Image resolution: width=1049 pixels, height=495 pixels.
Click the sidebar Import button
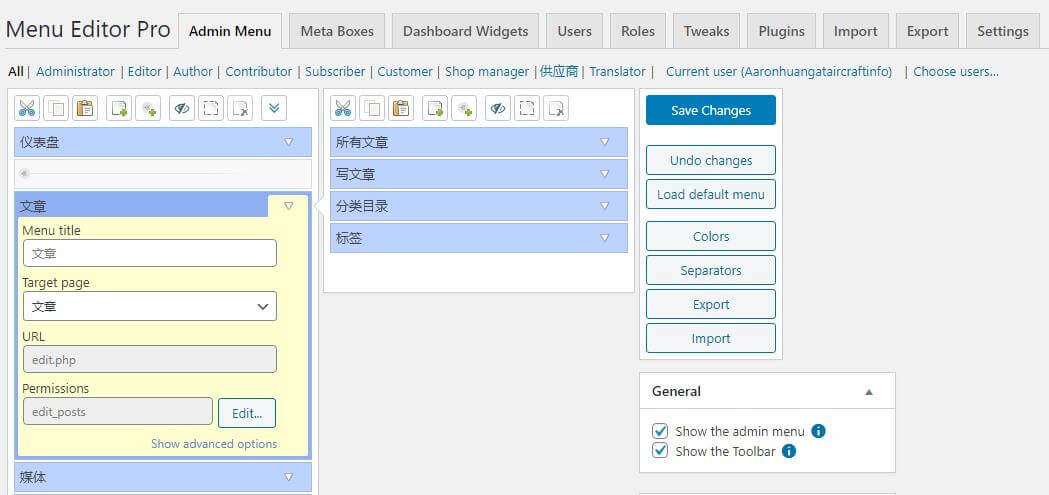click(x=710, y=339)
